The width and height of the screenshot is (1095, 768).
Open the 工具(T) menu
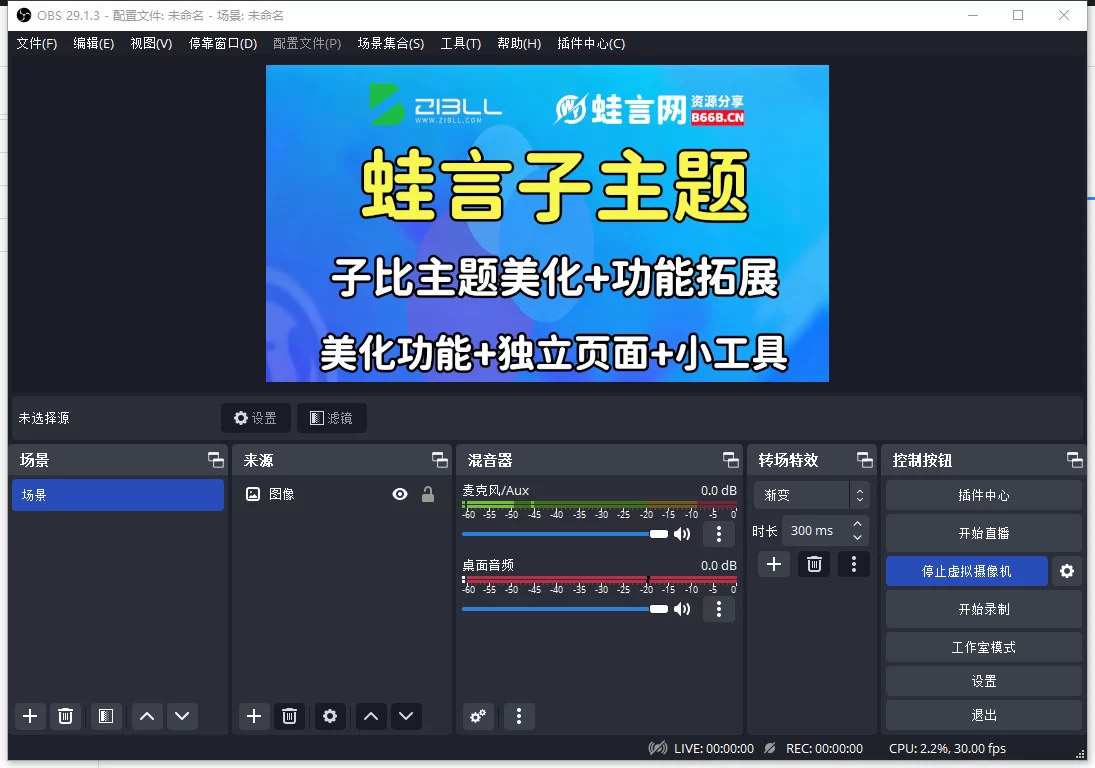pyautogui.click(x=461, y=43)
